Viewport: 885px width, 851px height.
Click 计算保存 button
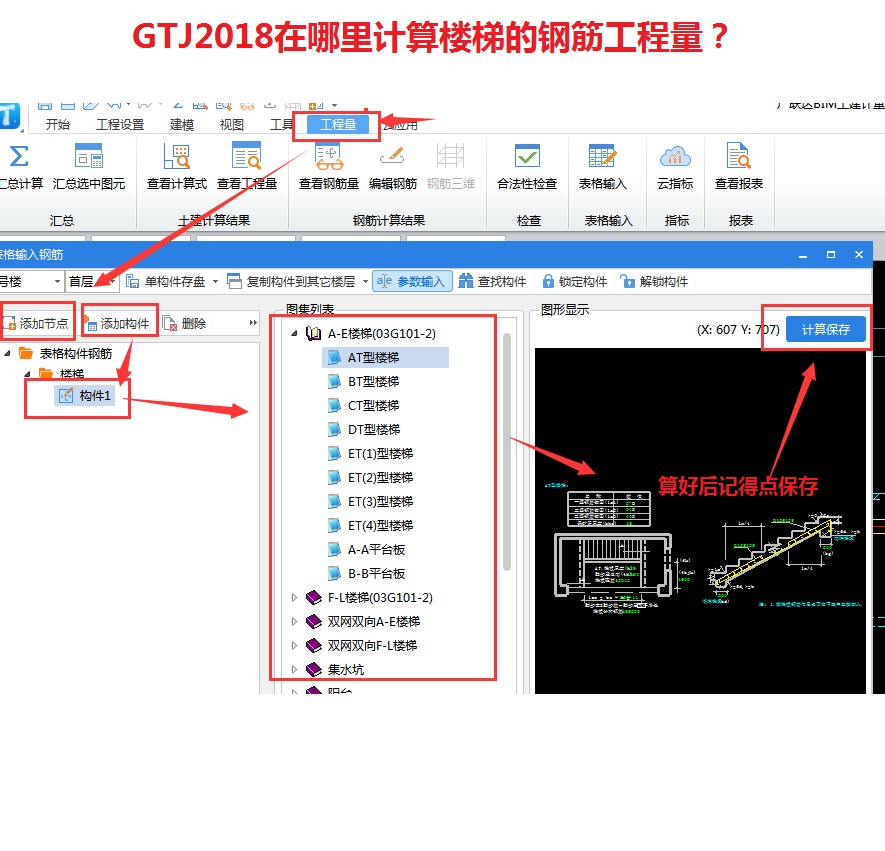[825, 329]
